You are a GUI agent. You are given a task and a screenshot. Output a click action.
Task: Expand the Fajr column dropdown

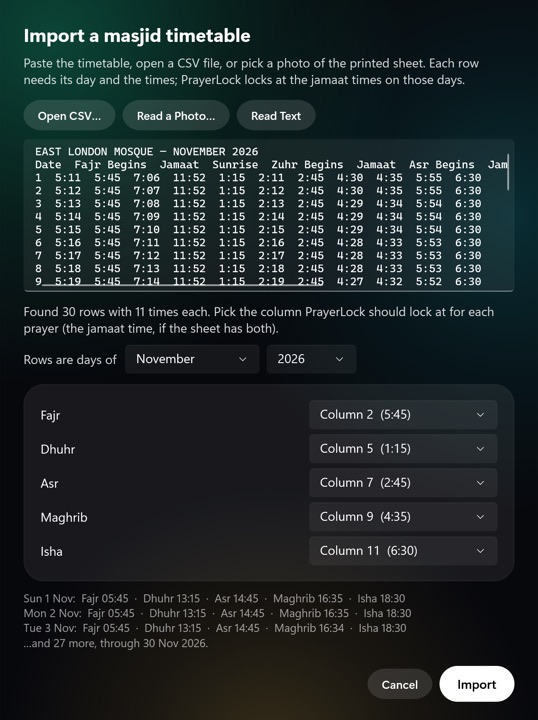(403, 415)
